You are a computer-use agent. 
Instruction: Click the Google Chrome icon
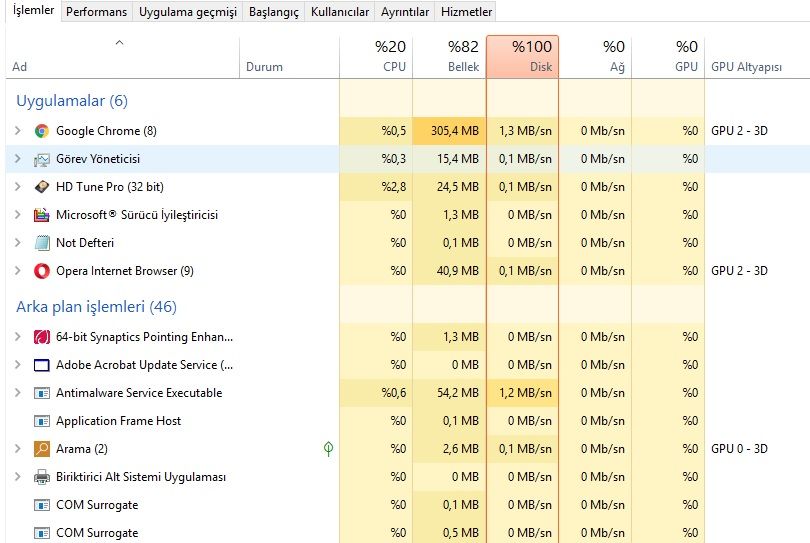click(x=42, y=131)
